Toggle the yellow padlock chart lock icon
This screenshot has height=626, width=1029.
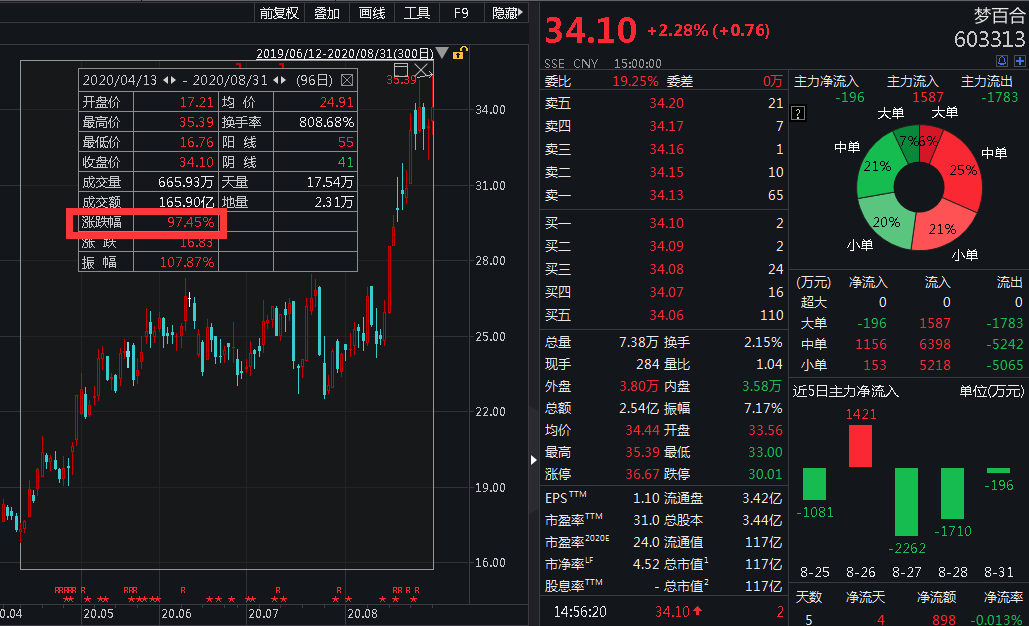(x=459, y=53)
